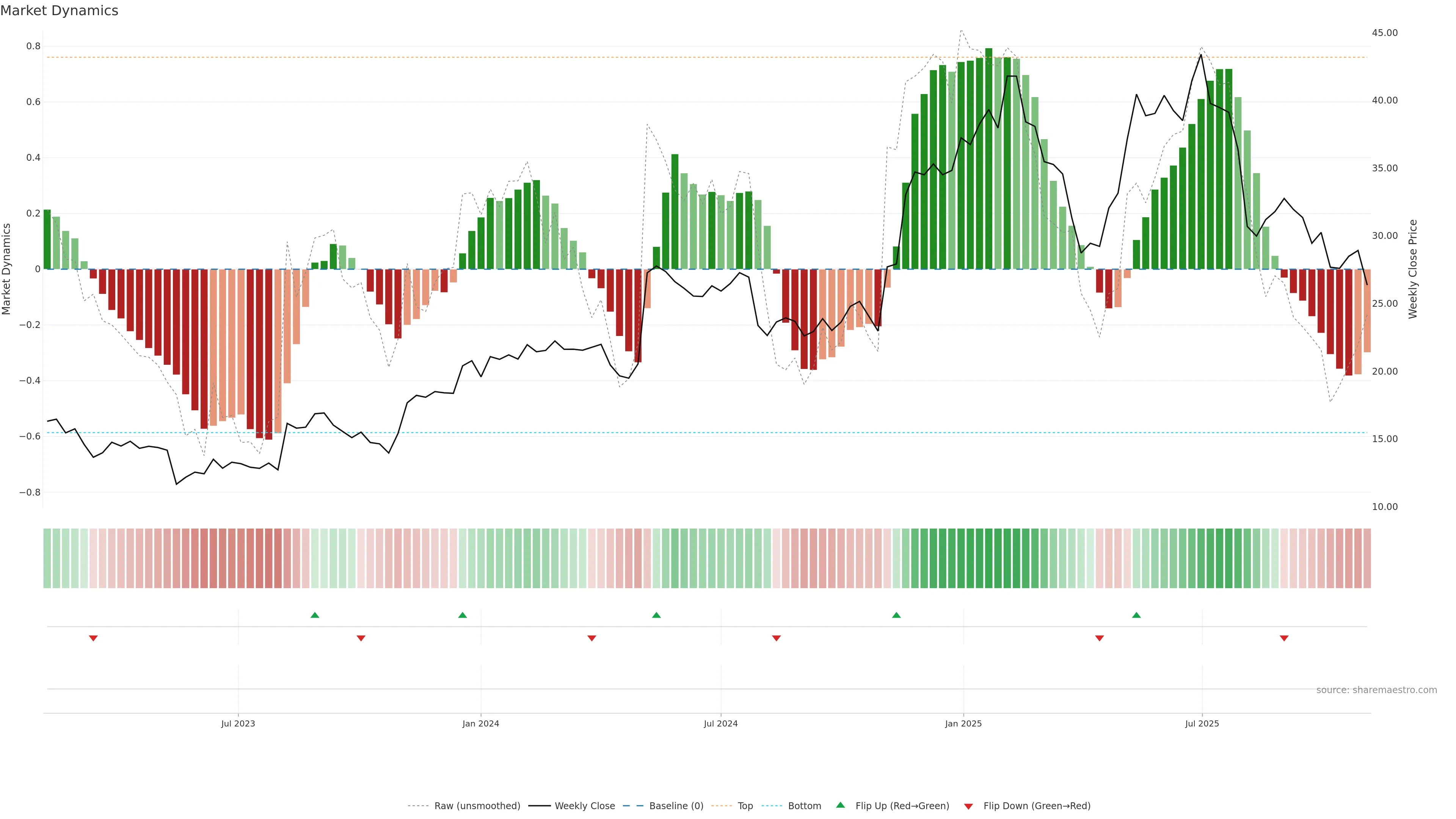Toggle the Weekly Close legend series
Screen dimensions: 1456x819
(584, 806)
